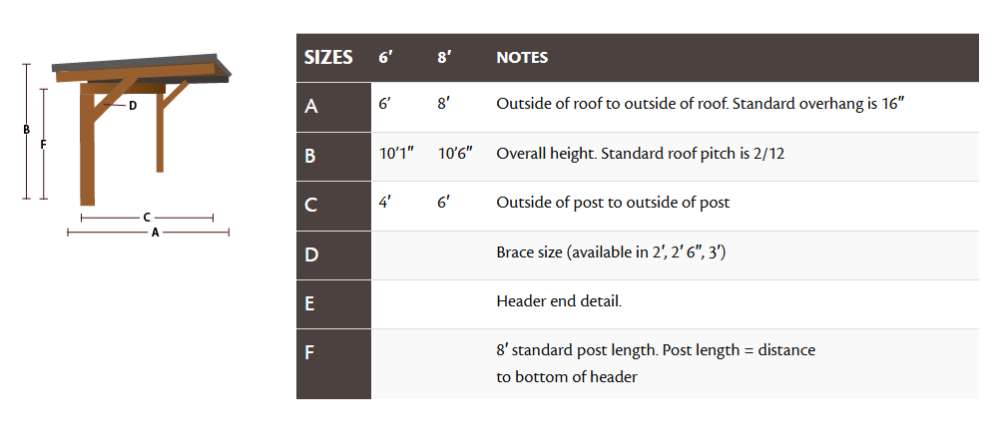1000x439 pixels.
Task: Click the 8' column header
Action: (444, 58)
